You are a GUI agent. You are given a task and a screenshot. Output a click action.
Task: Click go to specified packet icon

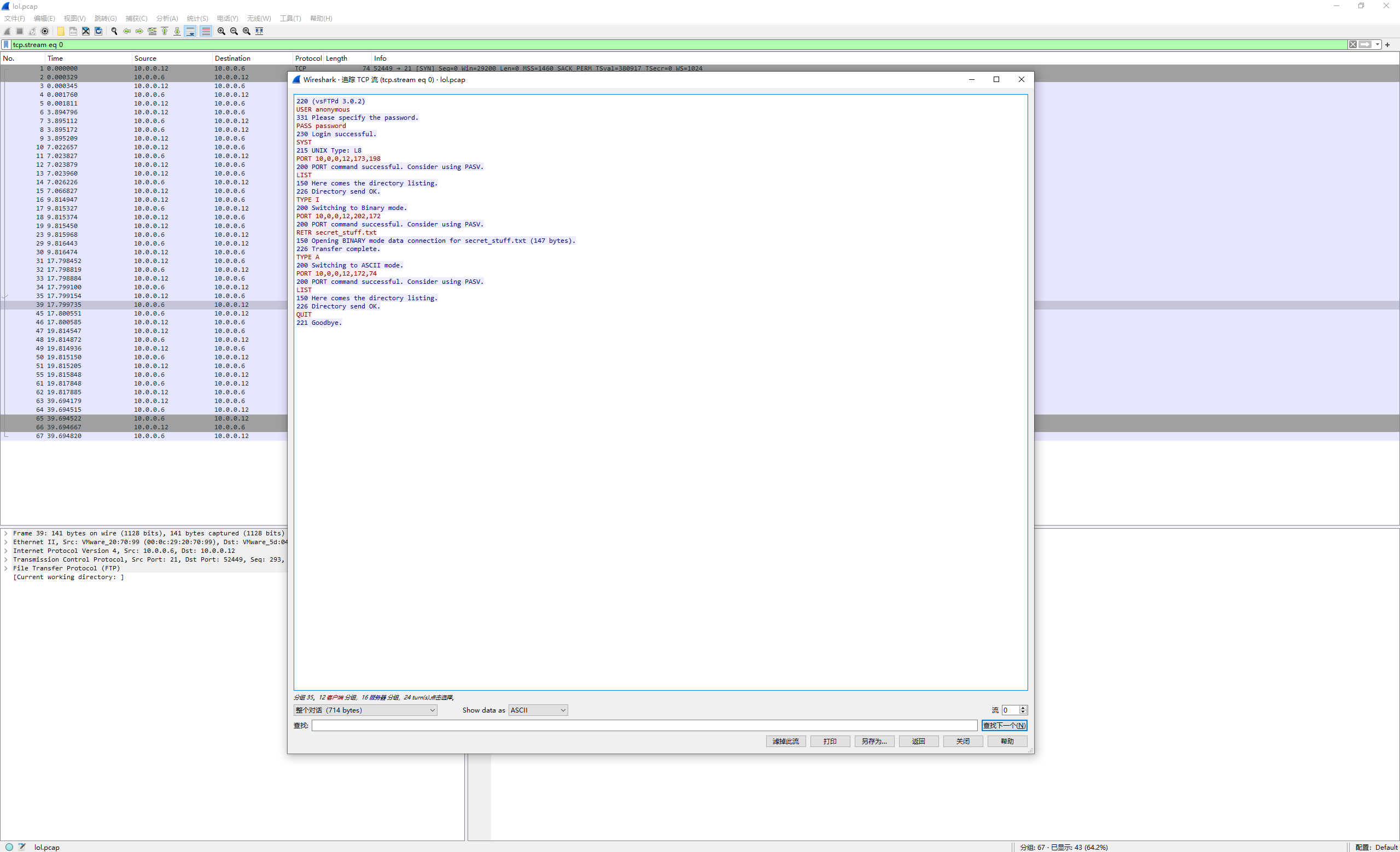pos(151,31)
